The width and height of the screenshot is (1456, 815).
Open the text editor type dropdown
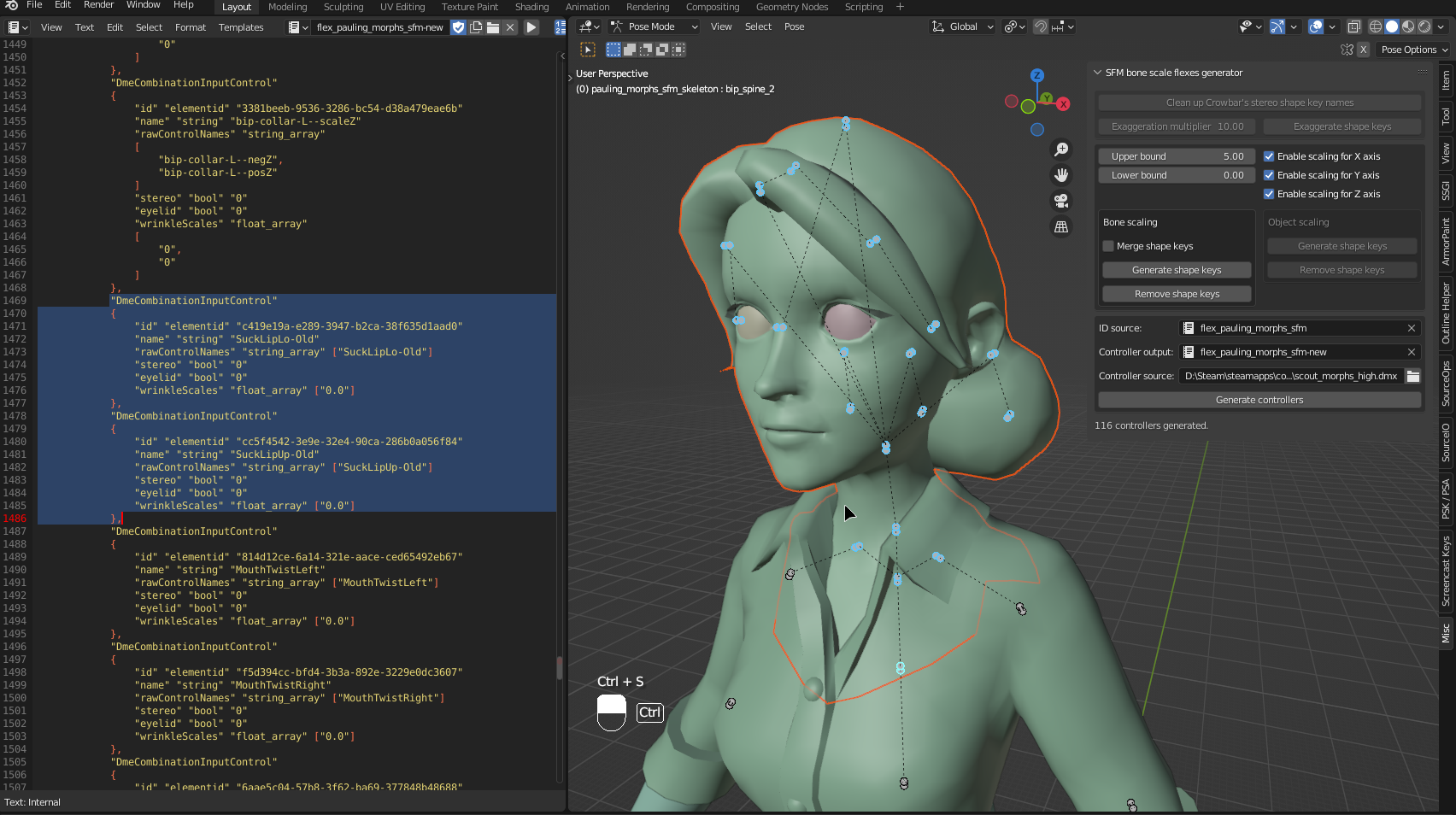point(17,27)
